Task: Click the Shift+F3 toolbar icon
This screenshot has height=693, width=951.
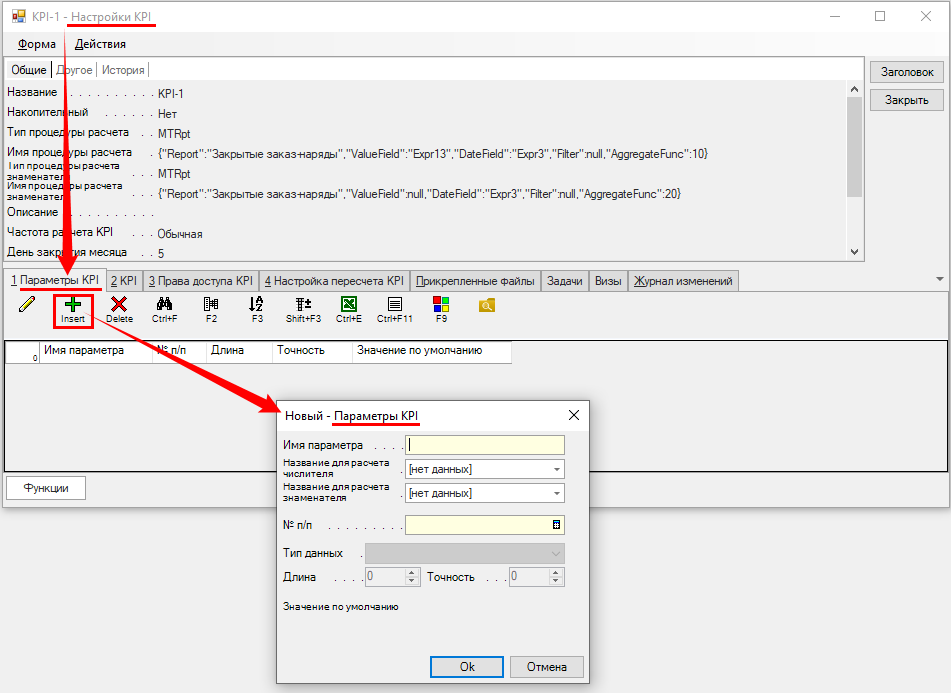Action: (x=303, y=305)
